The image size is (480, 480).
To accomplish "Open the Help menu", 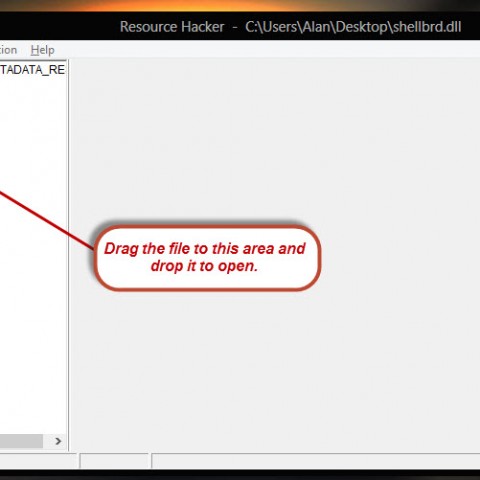I will pyautogui.click(x=42, y=50).
